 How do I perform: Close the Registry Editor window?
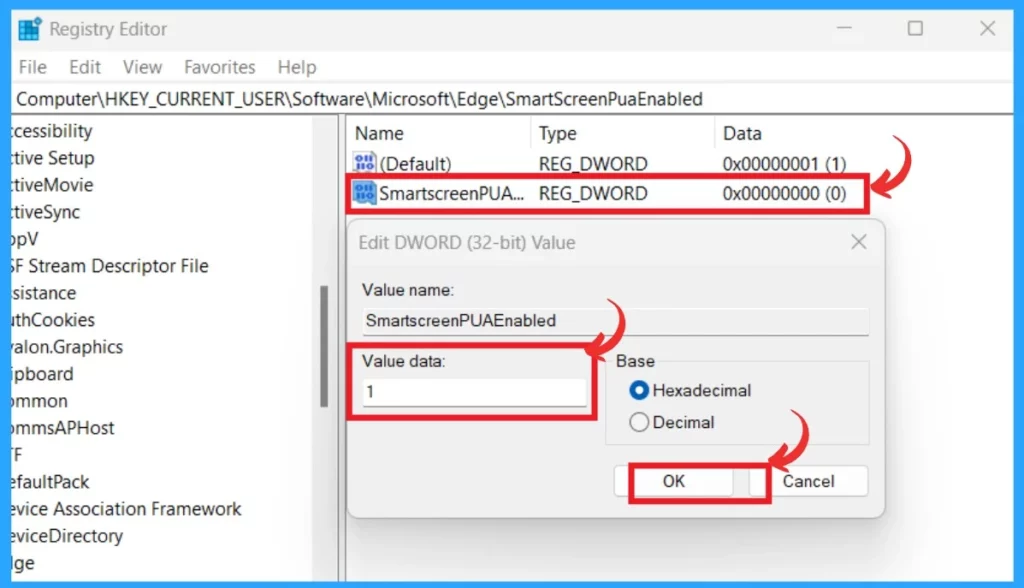point(987,29)
